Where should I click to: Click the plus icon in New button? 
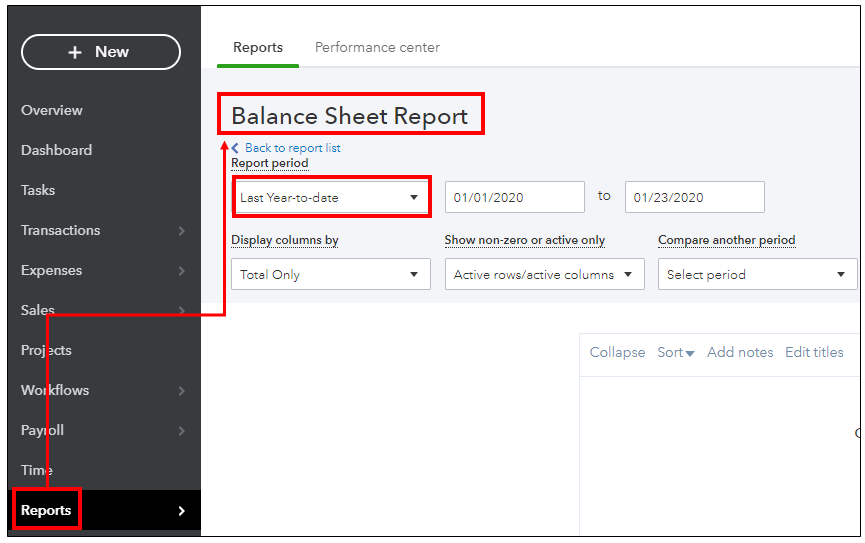[x=74, y=52]
